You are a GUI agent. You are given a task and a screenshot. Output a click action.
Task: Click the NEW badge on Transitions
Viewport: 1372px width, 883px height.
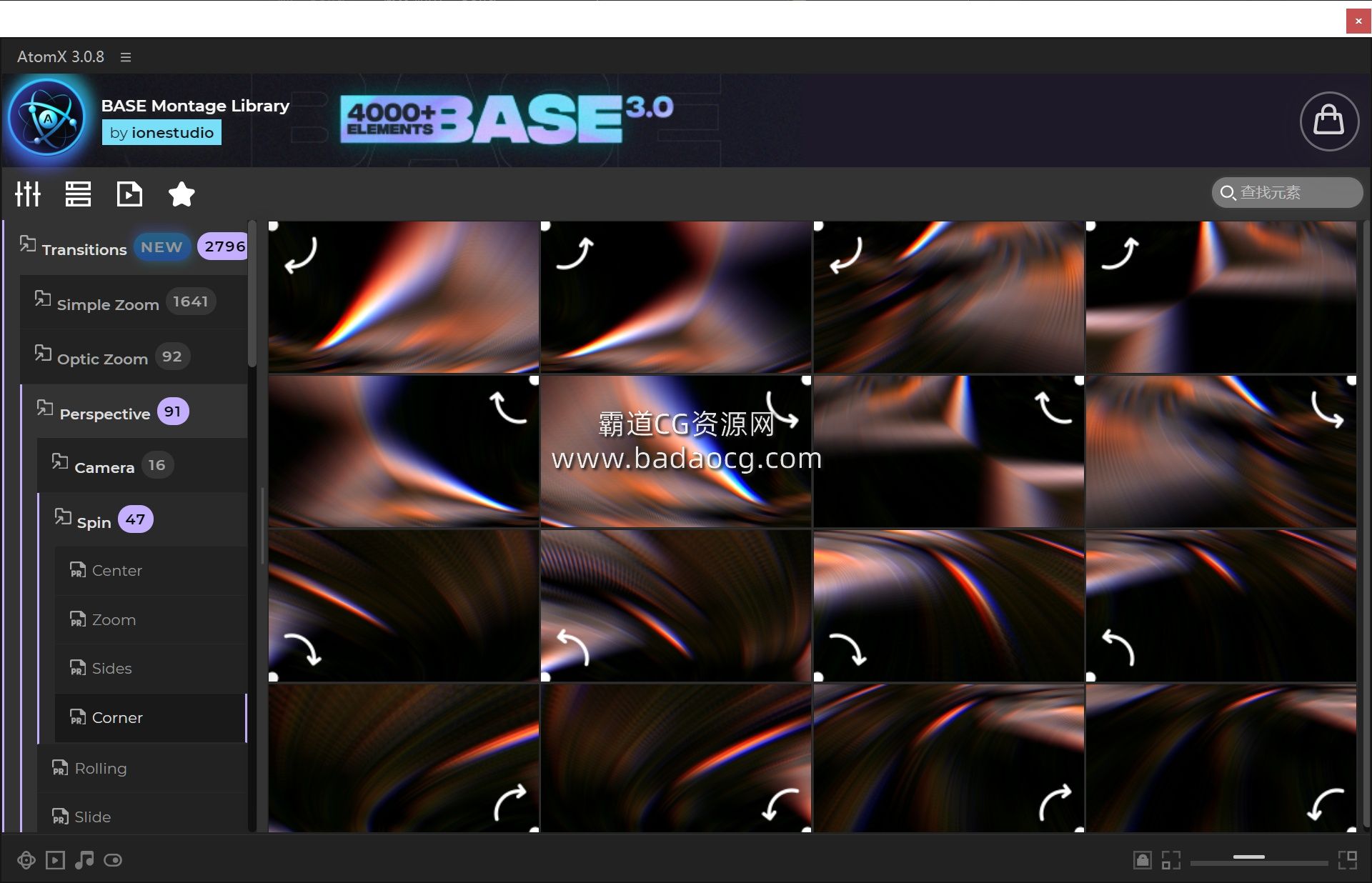161,247
